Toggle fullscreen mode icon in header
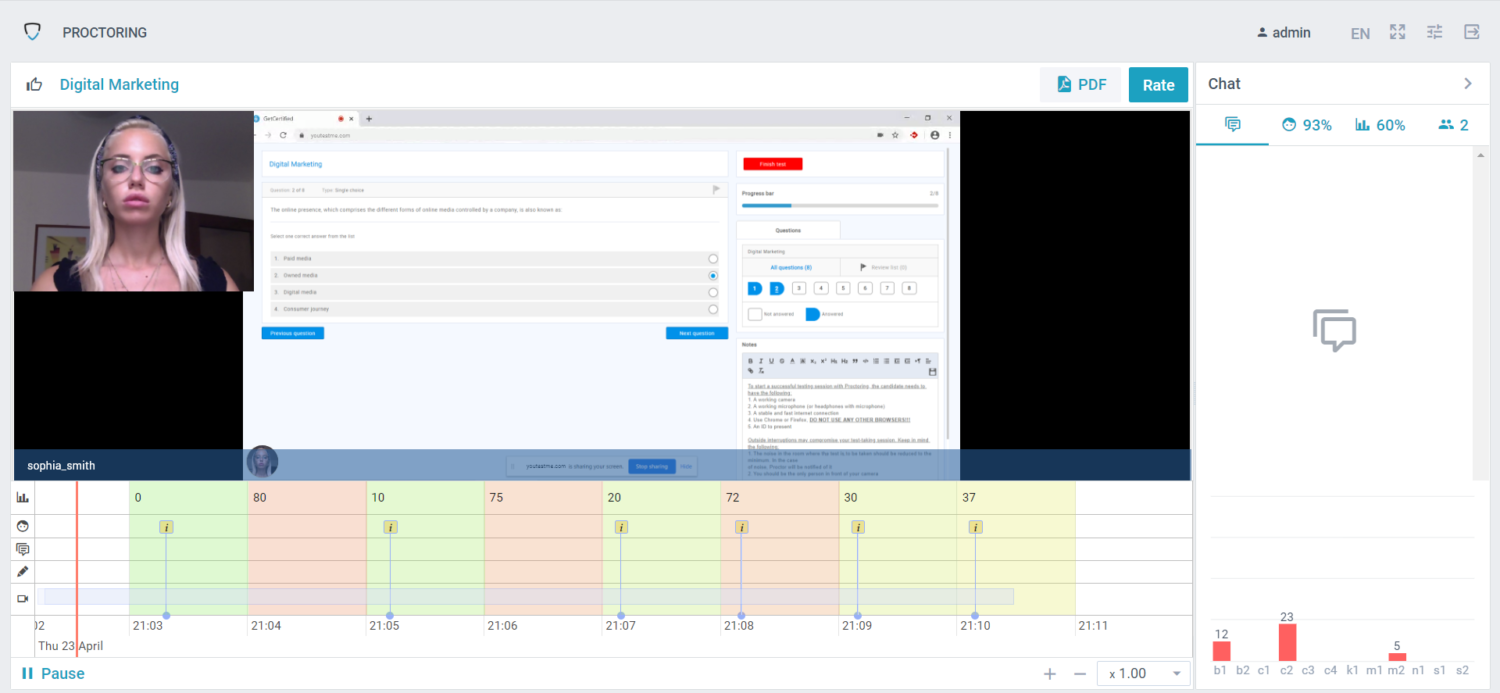 pyautogui.click(x=1398, y=32)
